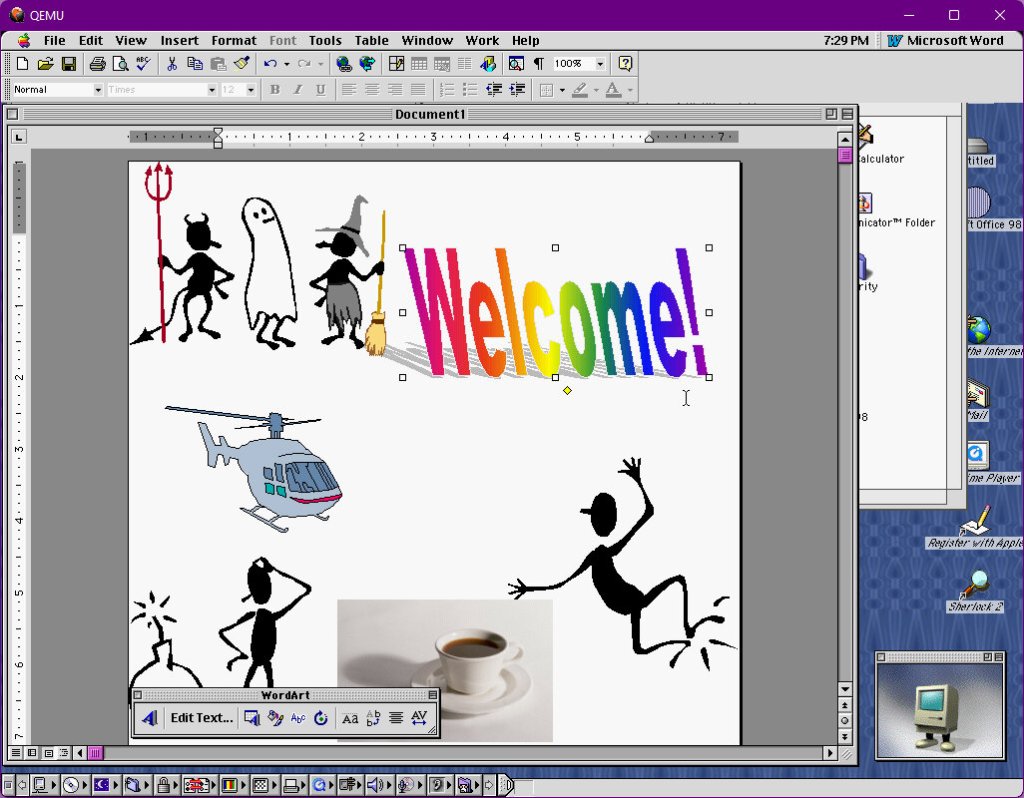Open the Insert menu

click(x=179, y=41)
